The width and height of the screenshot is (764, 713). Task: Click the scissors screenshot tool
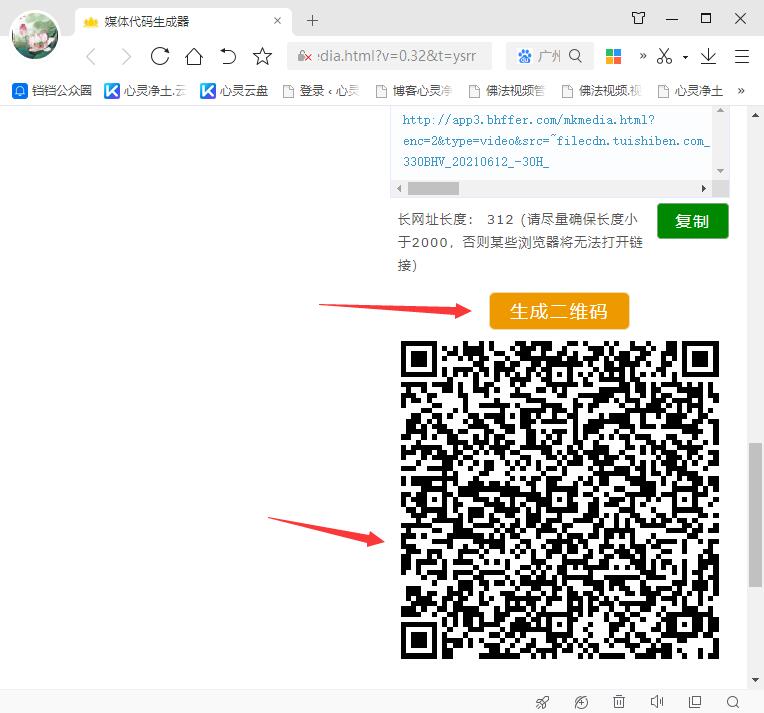coord(664,57)
